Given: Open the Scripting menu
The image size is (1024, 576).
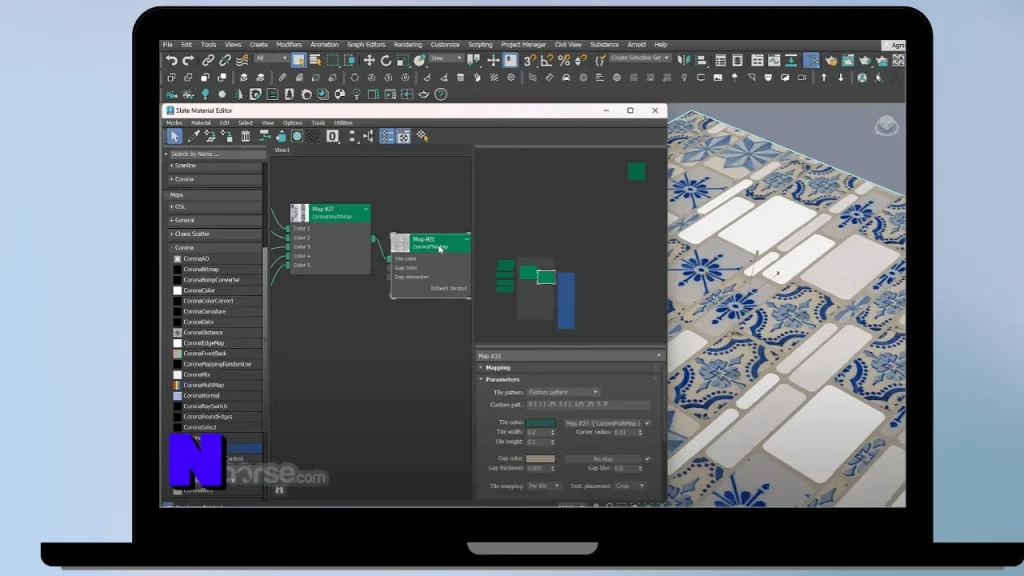Looking at the screenshot, I should (x=480, y=44).
